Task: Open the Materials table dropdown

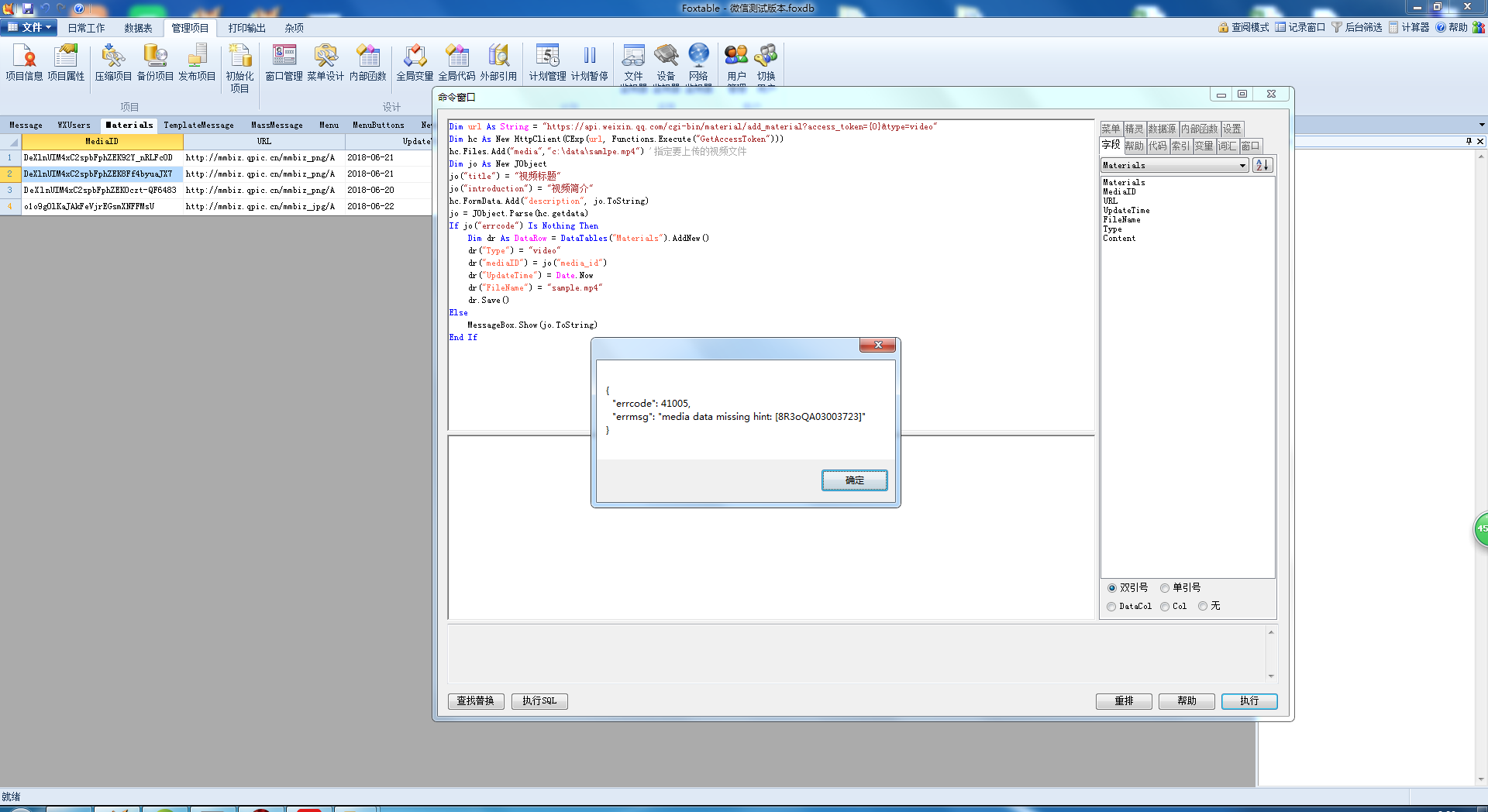Action: click(x=1242, y=165)
